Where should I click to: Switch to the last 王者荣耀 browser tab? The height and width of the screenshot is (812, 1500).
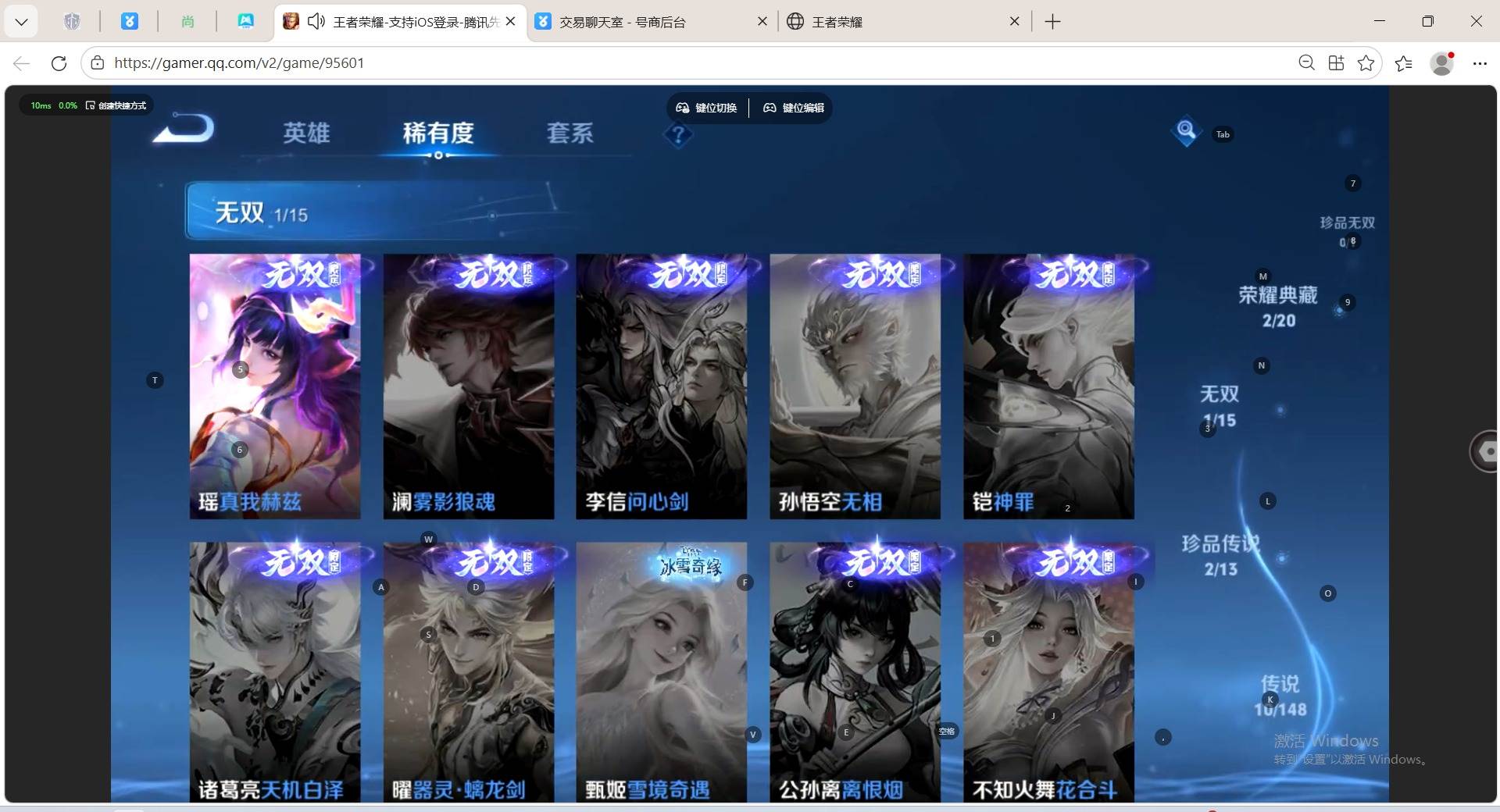pyautogui.click(x=904, y=22)
